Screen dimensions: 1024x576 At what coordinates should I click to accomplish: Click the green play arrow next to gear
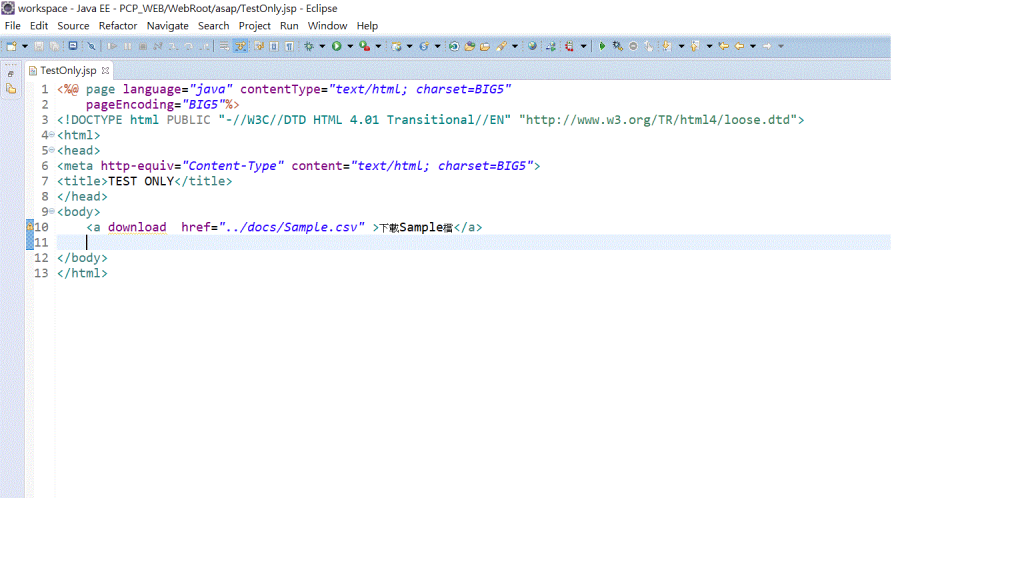click(602, 46)
